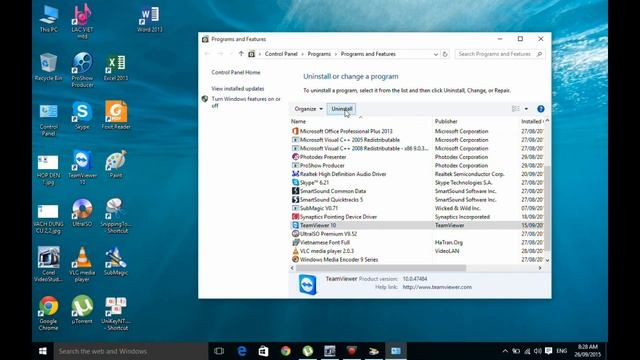Select the HOP DEN 1.jpg desktop file
The width and height of the screenshot is (640, 360).
49,169
